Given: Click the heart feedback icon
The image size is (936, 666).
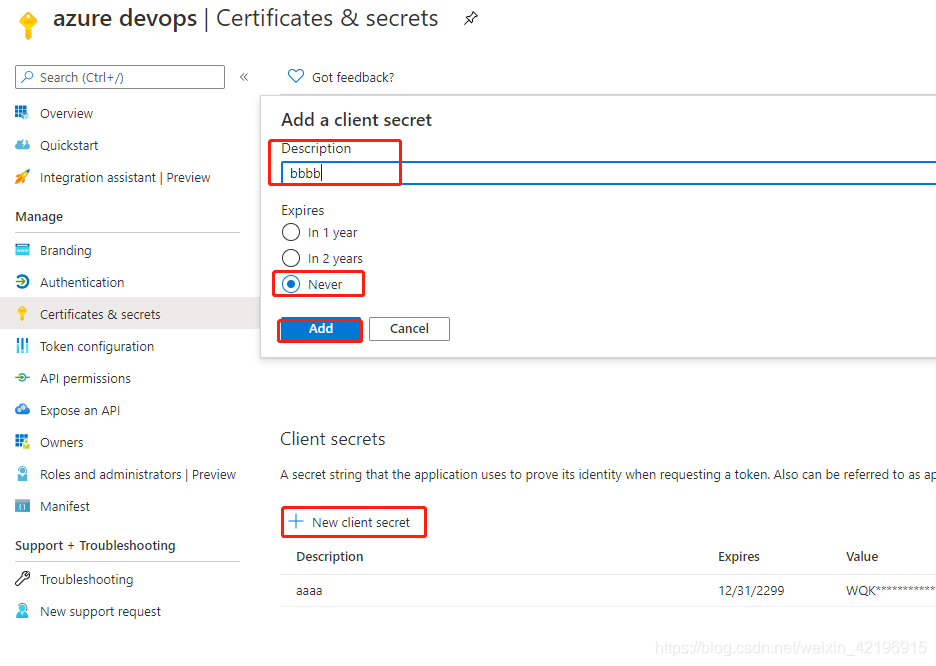Looking at the screenshot, I should [x=295, y=76].
